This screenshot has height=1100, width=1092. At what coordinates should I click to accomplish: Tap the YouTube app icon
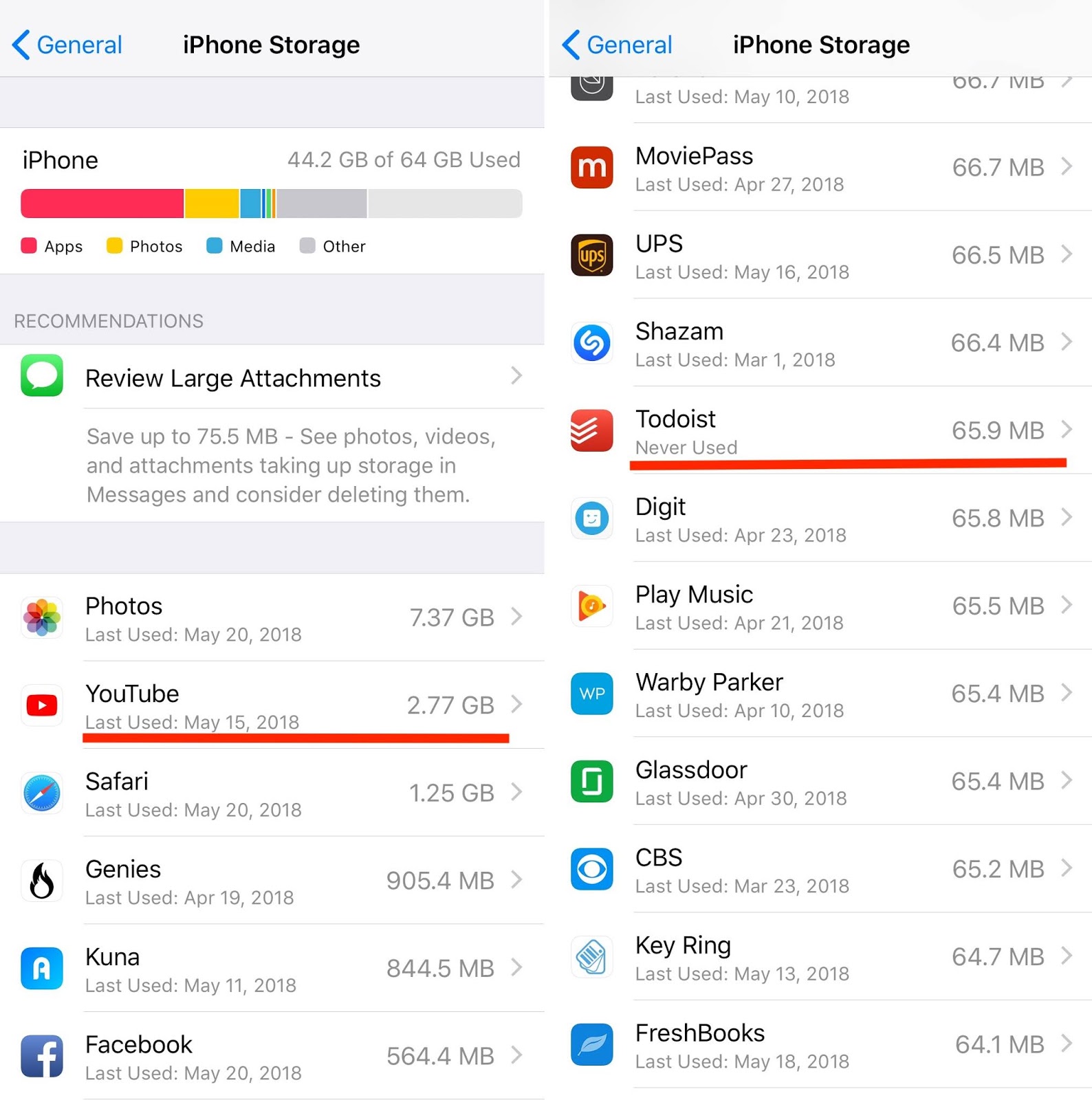tap(42, 705)
